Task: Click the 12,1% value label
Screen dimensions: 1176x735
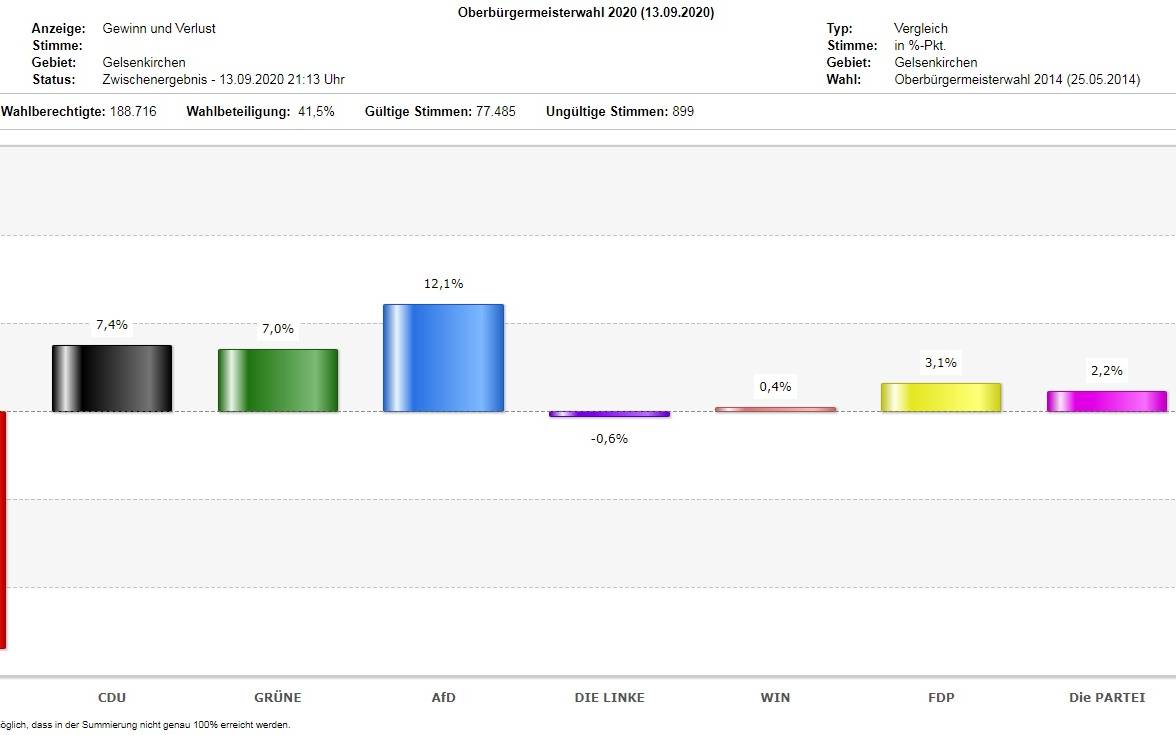Action: tap(443, 284)
